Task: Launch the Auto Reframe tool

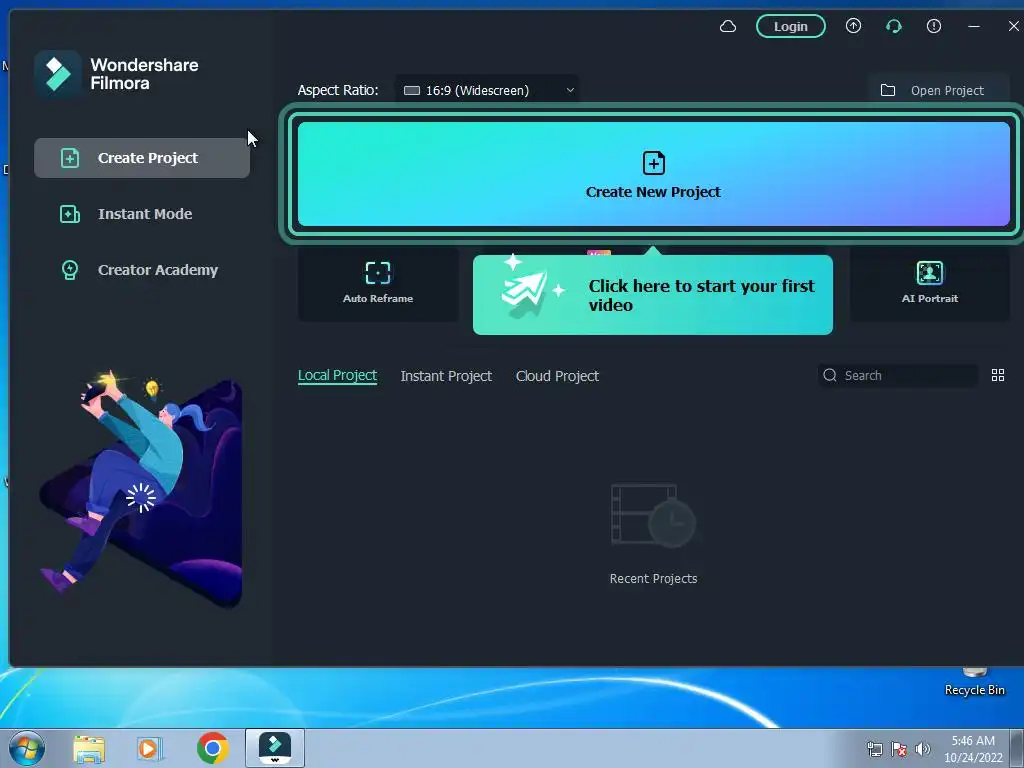Action: tap(378, 283)
